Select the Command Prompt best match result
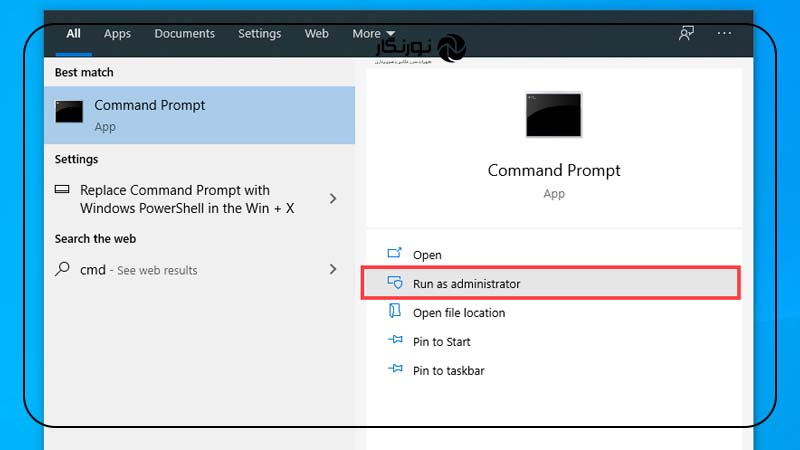This screenshot has width=800, height=450. (x=199, y=115)
